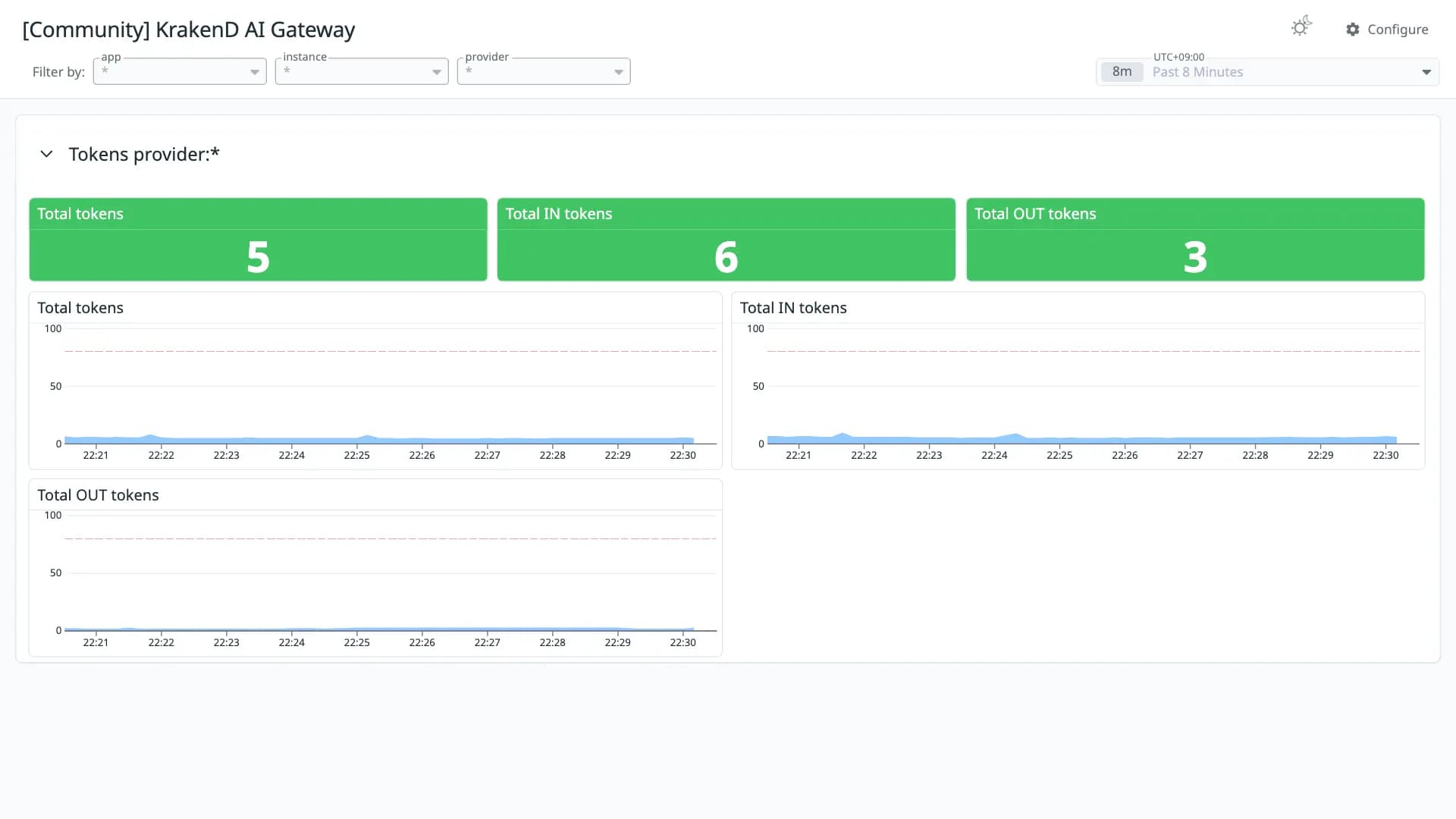Image resolution: width=1456 pixels, height=819 pixels.
Task: Click the dashboard title KrakenD AI Gateway
Action: (x=189, y=30)
